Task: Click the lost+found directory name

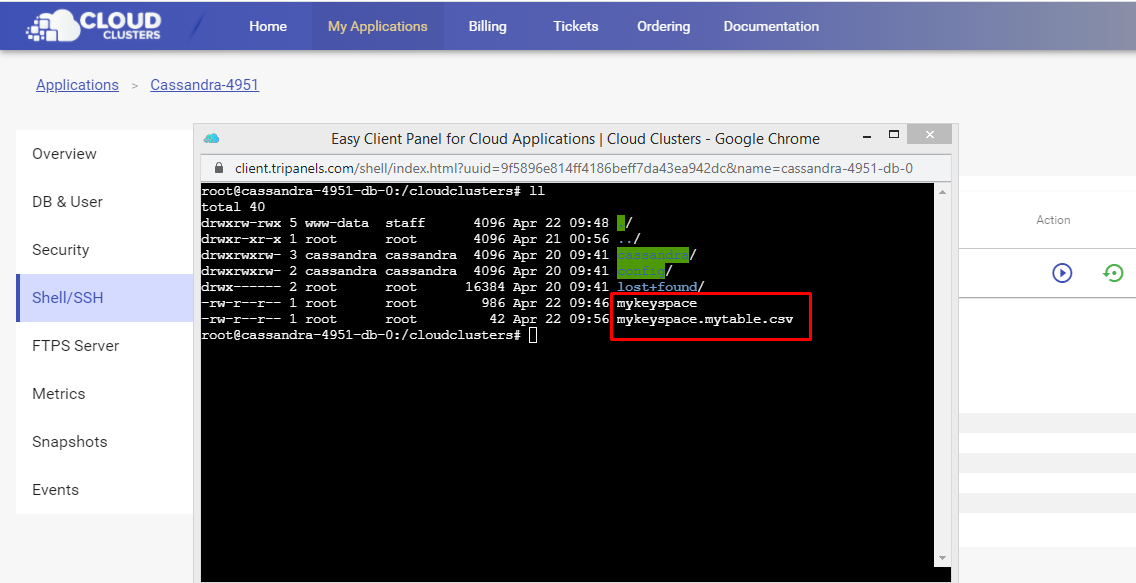Action: coord(656,287)
